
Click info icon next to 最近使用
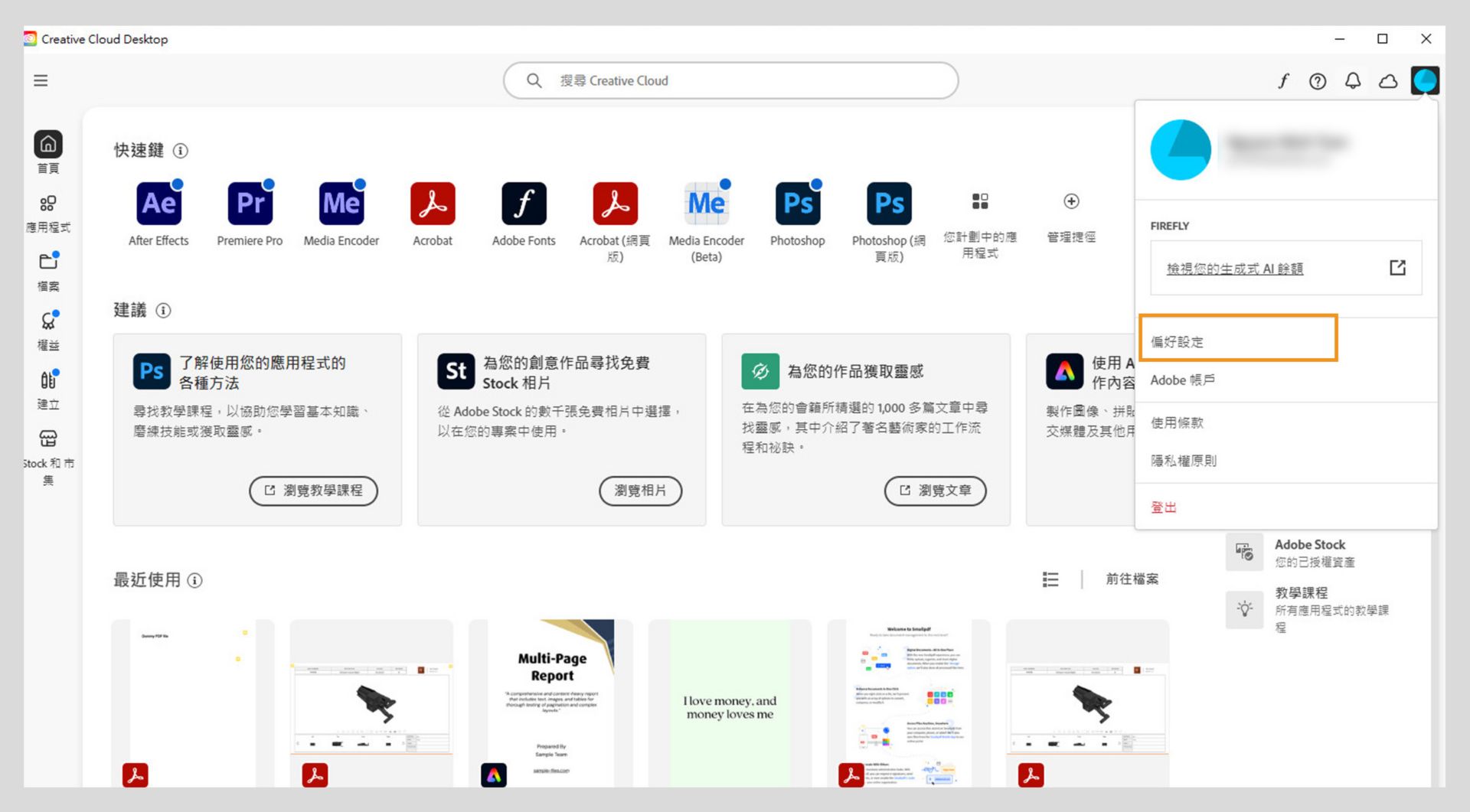(x=195, y=580)
